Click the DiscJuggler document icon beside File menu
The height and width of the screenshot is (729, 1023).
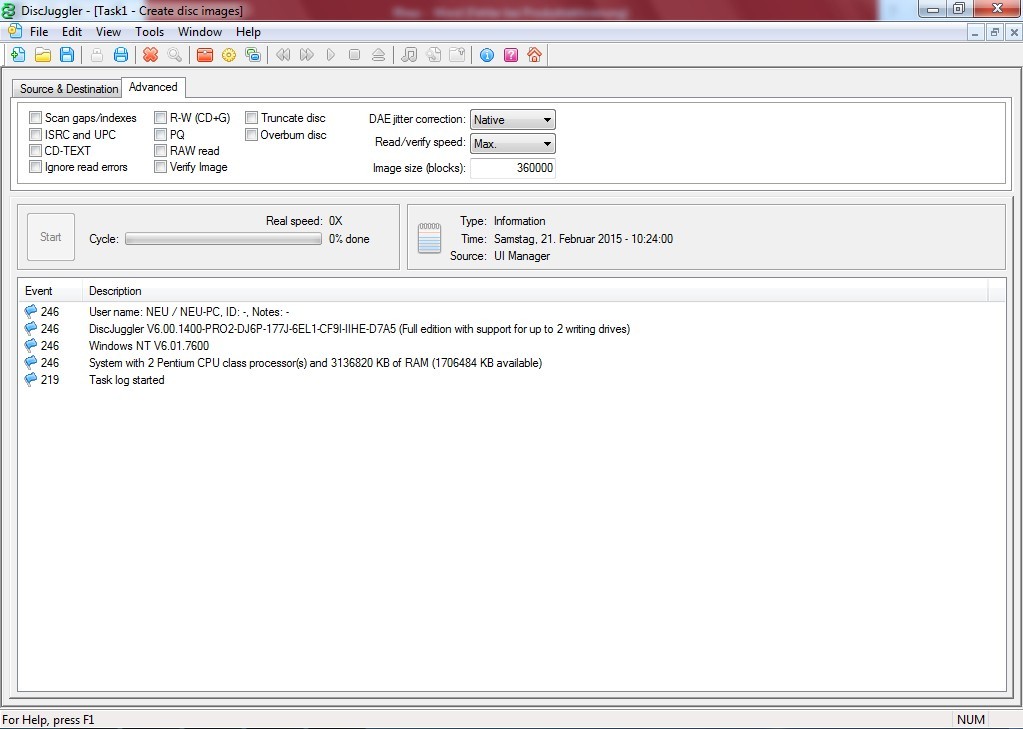[x=14, y=31]
